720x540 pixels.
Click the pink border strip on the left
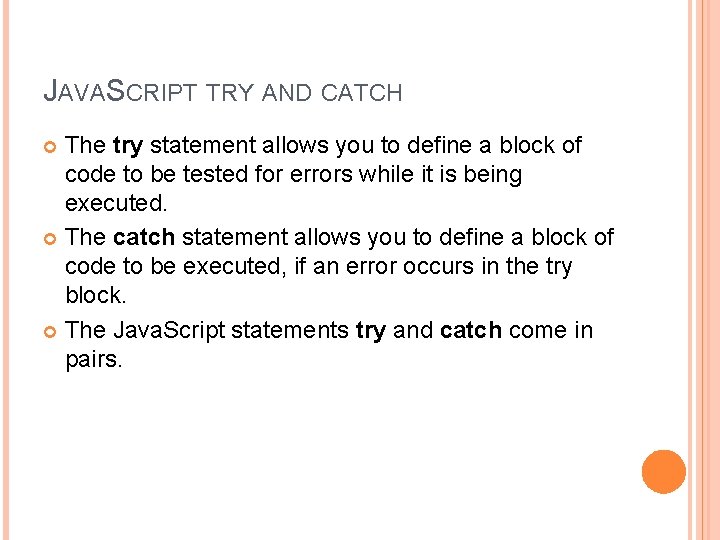click(x=5, y=270)
